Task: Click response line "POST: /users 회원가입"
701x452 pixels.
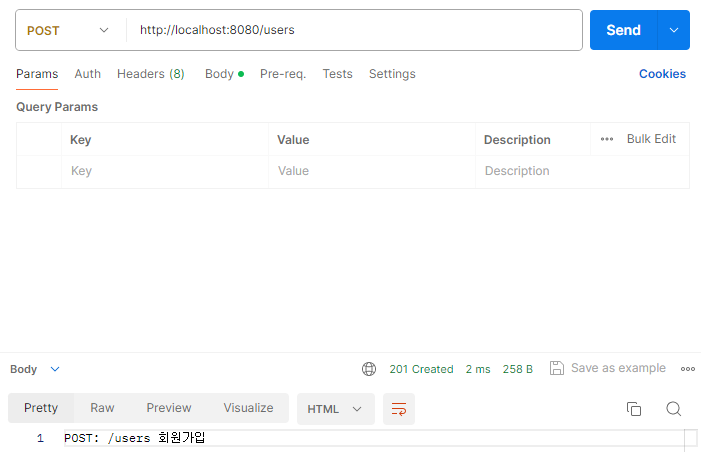Action: coord(135,438)
